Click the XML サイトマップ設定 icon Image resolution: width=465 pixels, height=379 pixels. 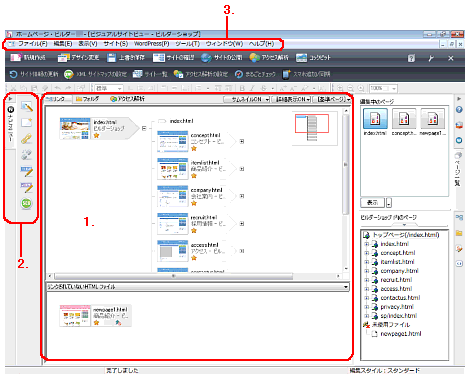[69, 74]
